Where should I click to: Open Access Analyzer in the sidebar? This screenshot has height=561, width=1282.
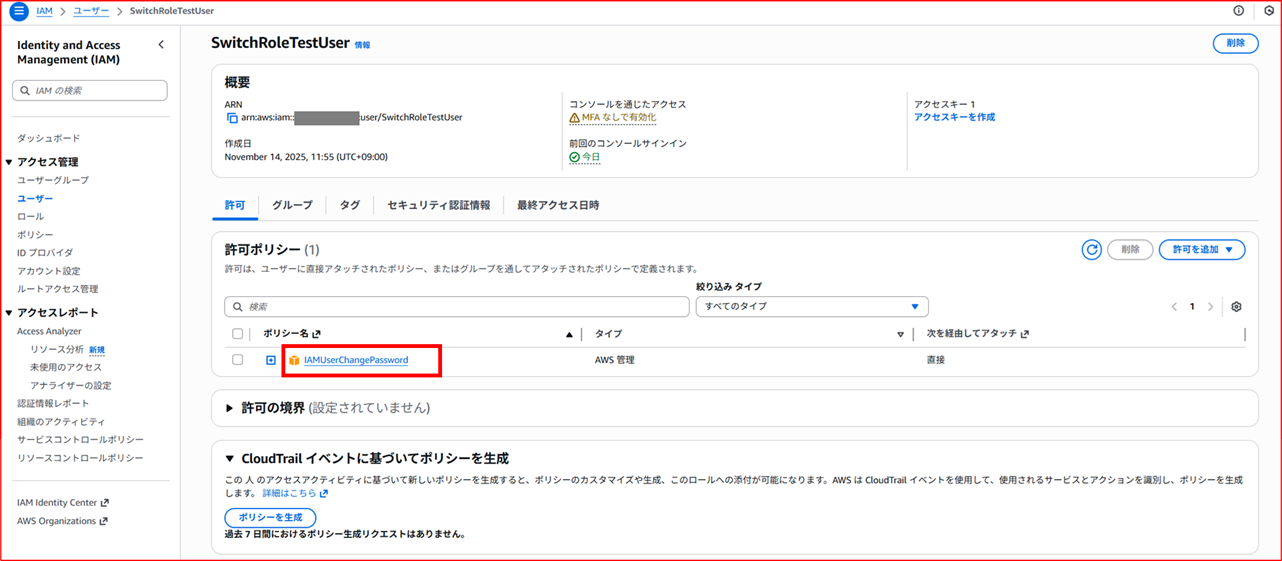tap(49, 331)
